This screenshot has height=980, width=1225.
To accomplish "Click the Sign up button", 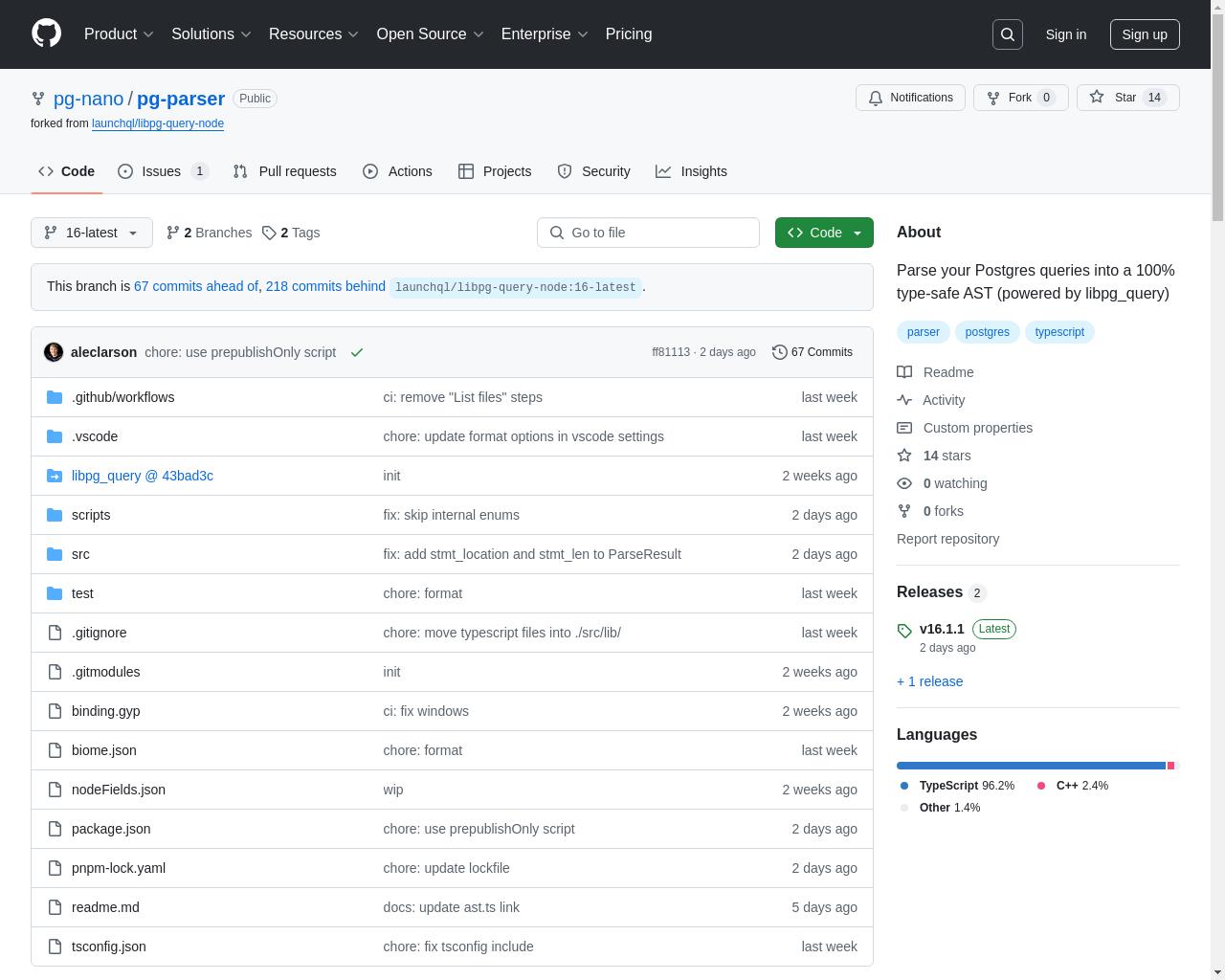I will [1145, 34].
